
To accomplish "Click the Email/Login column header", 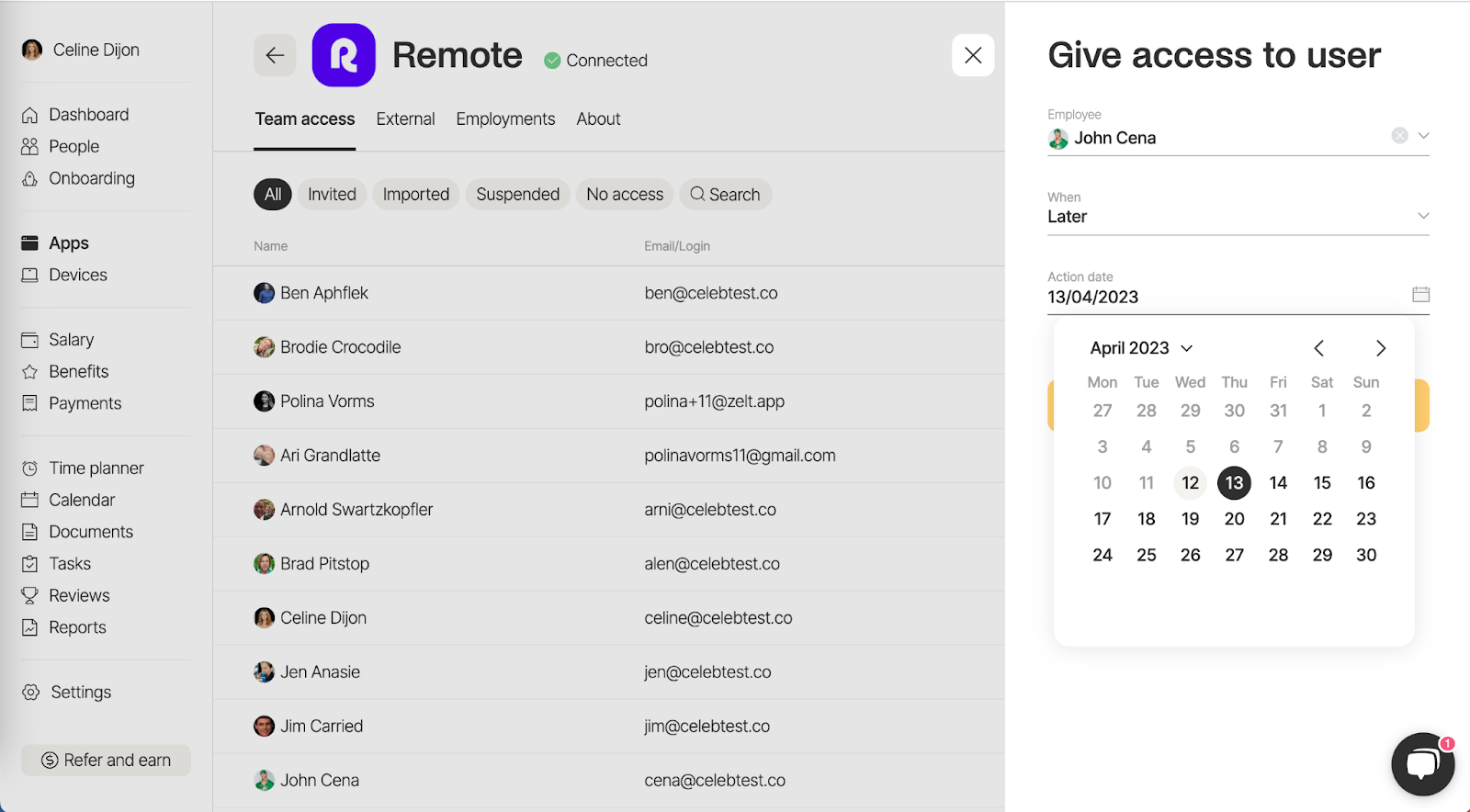I will [x=677, y=246].
